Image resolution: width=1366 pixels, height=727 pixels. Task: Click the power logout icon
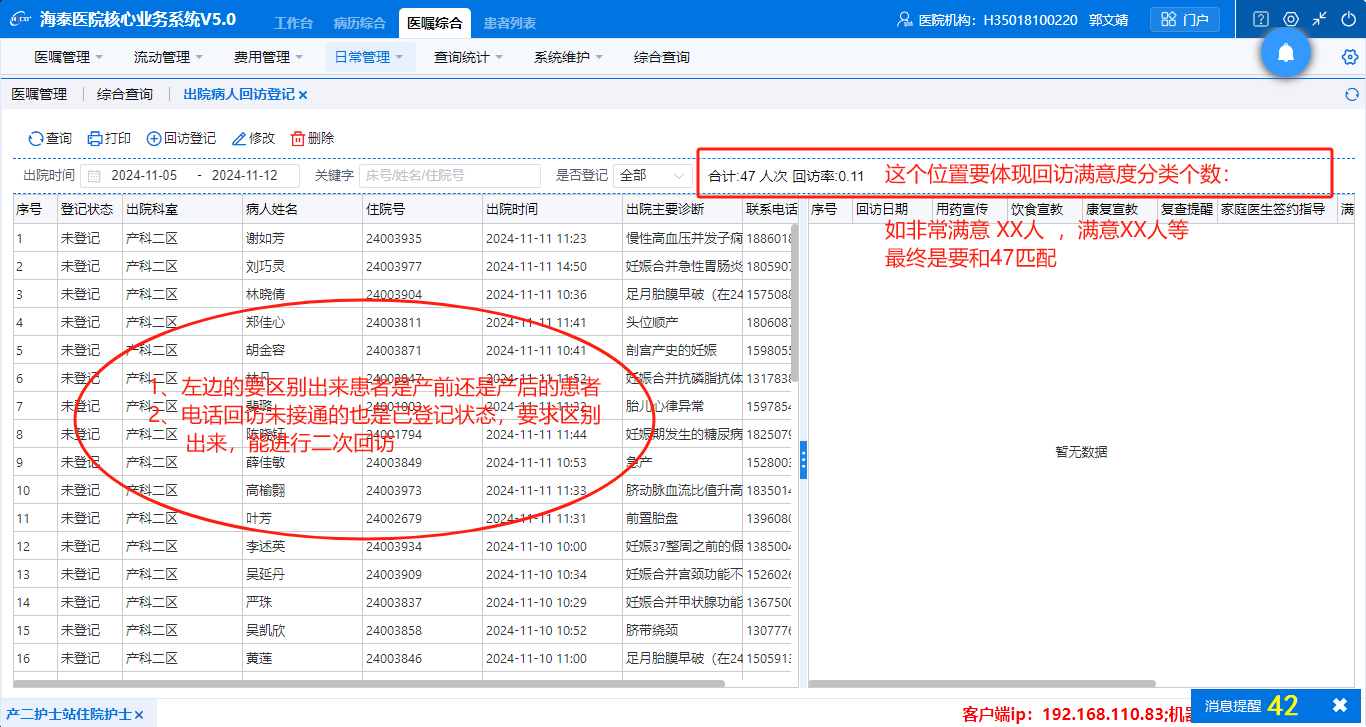[x=1349, y=19]
